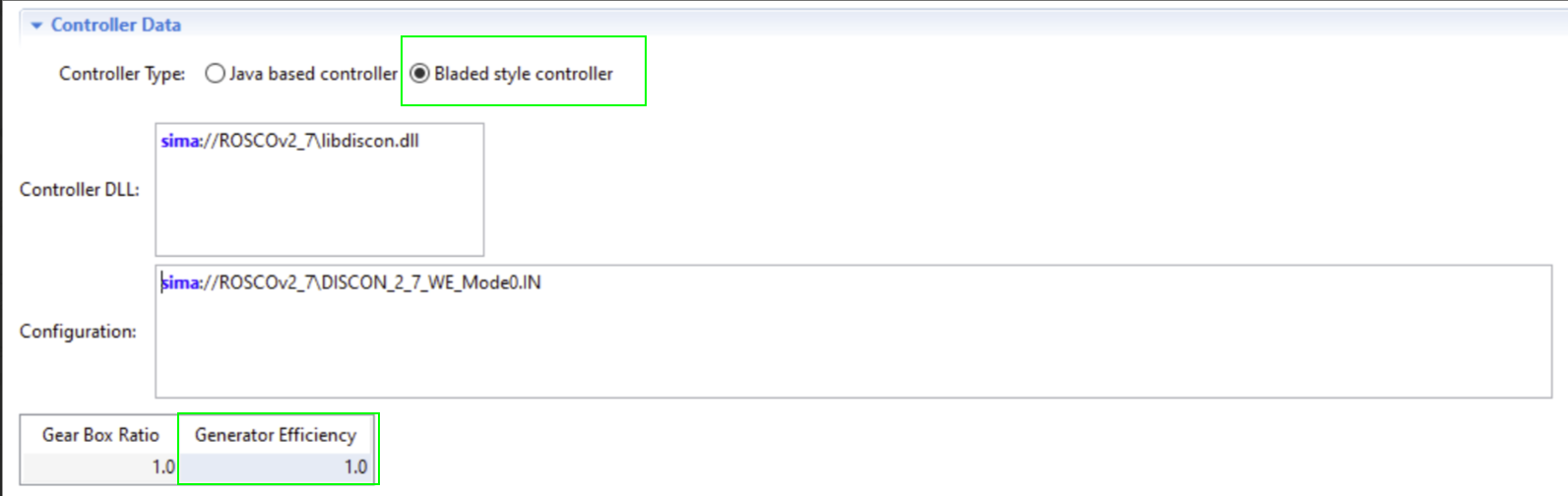
Task: Click the 'Java based controller' label text
Action: (x=313, y=74)
